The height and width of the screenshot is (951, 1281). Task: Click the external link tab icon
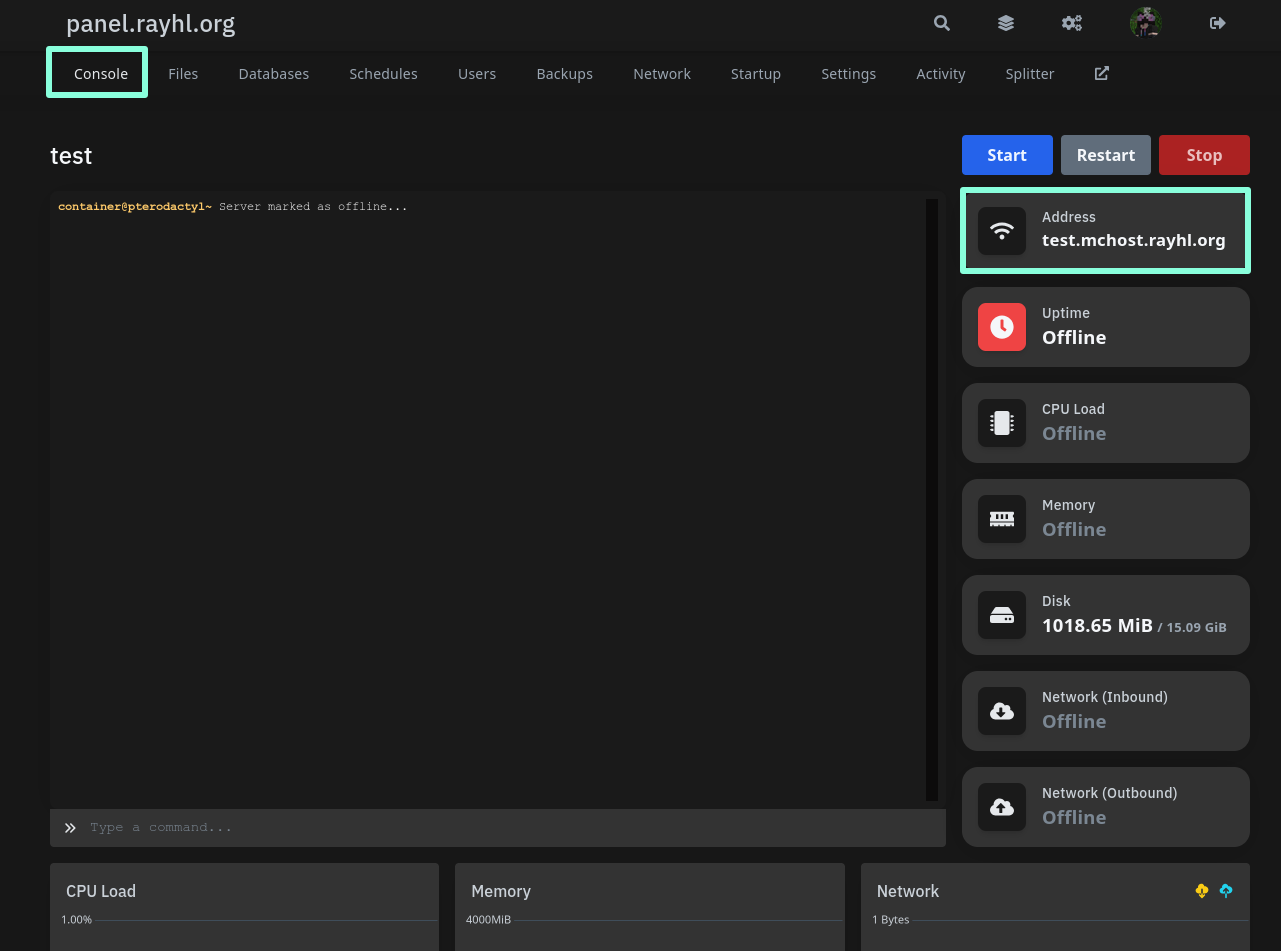1101,73
